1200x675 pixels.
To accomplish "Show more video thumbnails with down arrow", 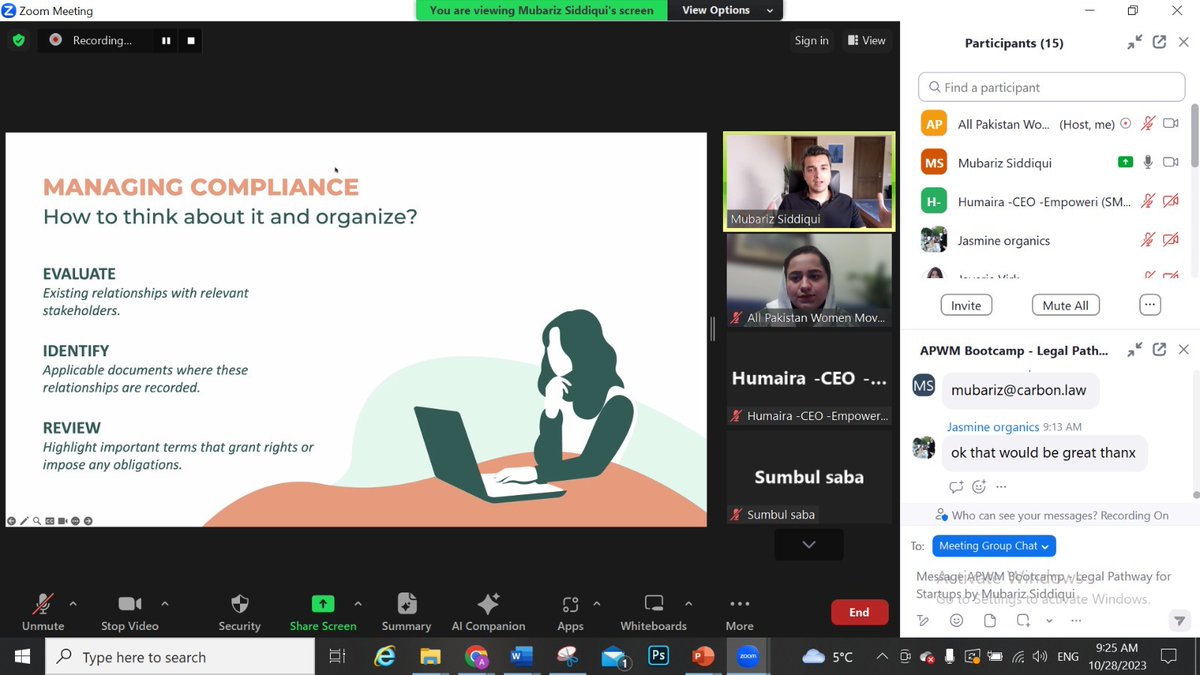I will [809, 544].
